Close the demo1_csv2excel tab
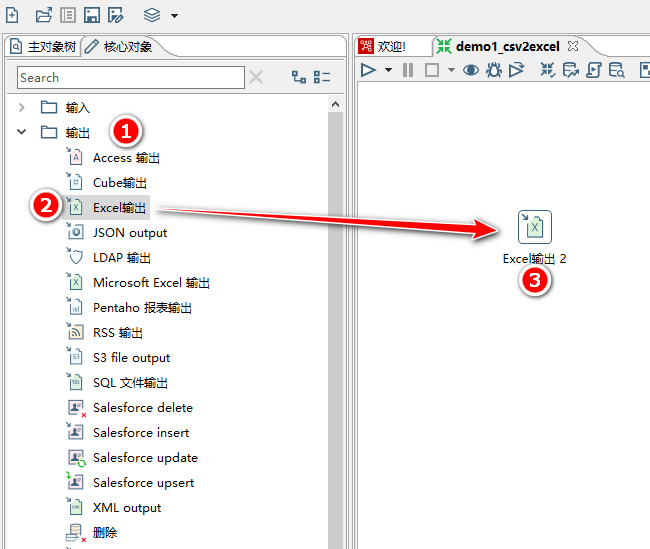Image resolution: width=650 pixels, height=549 pixels. point(573,46)
